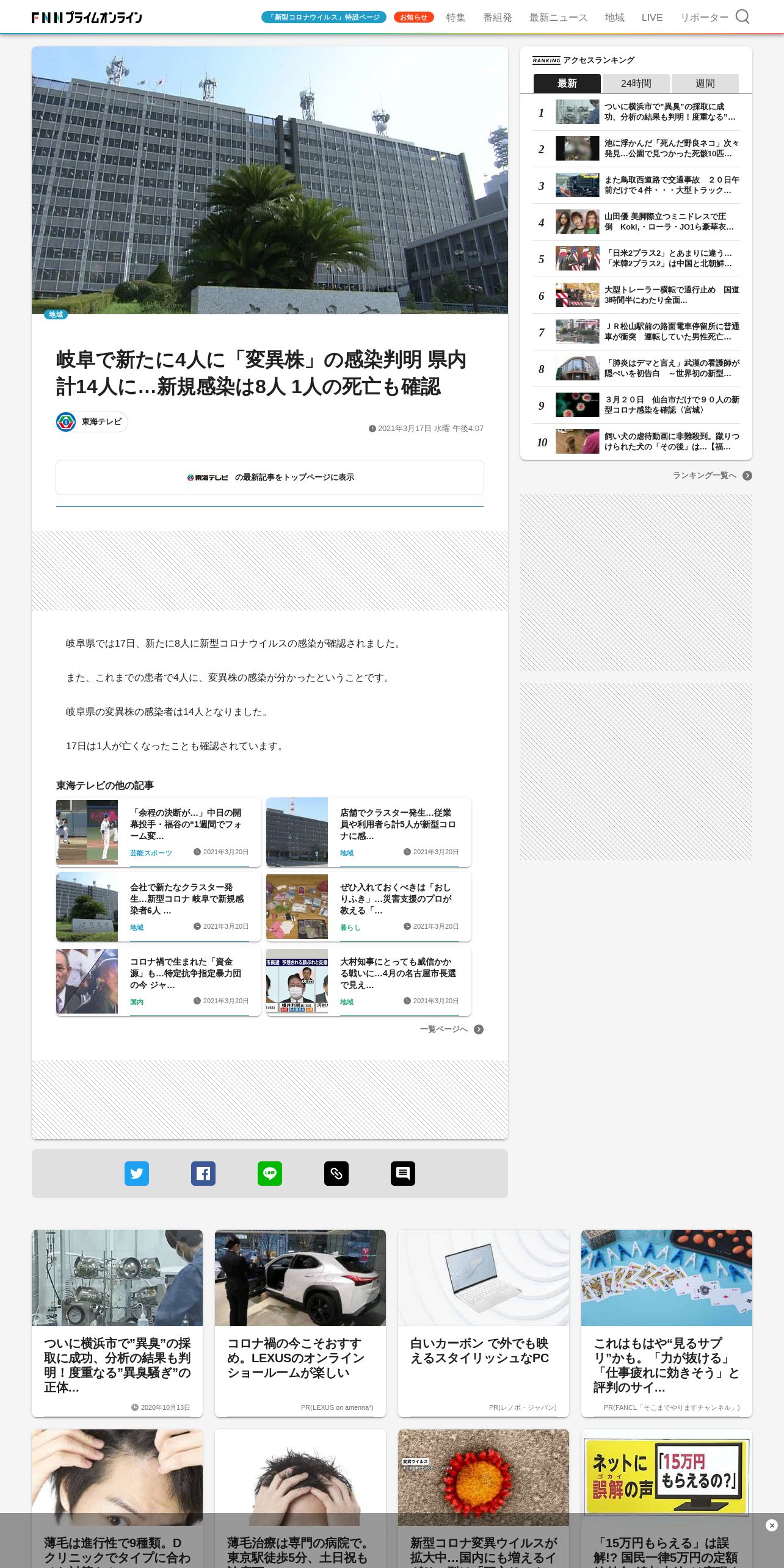Click 国内 category tag
Screen dimensions: 784x1568
pyautogui.click(x=137, y=1002)
